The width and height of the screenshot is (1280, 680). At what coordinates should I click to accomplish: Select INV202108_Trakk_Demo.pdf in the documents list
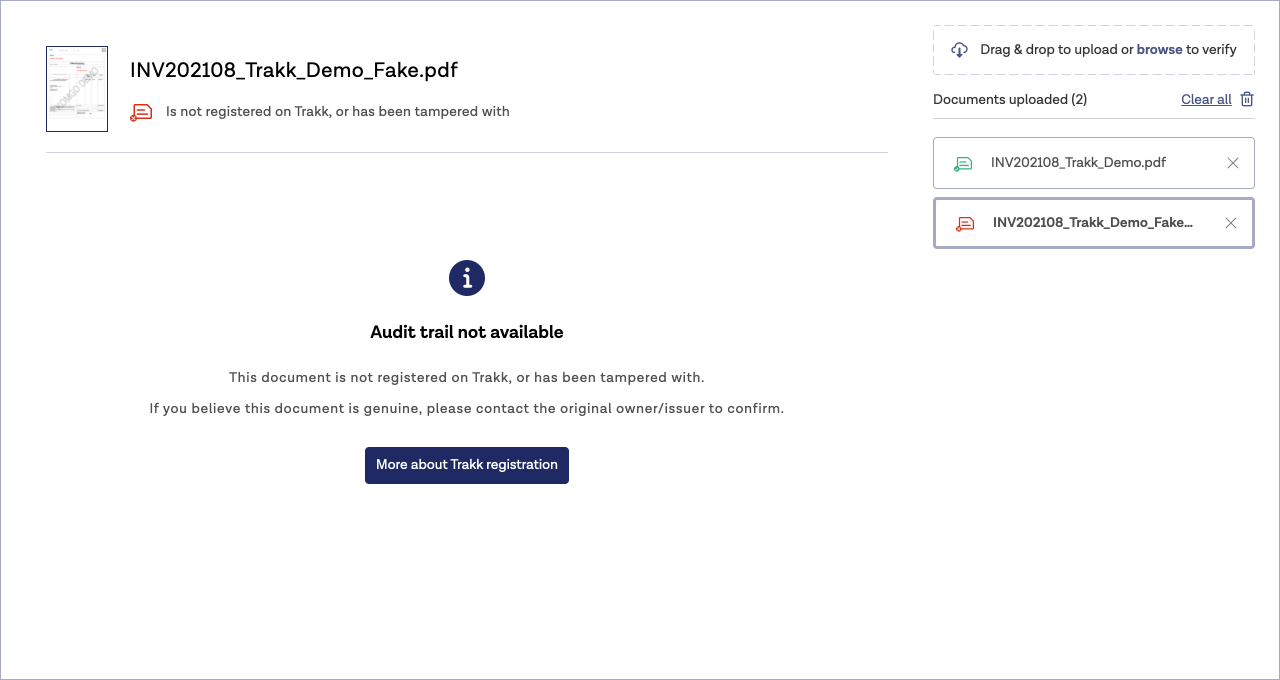click(1078, 163)
